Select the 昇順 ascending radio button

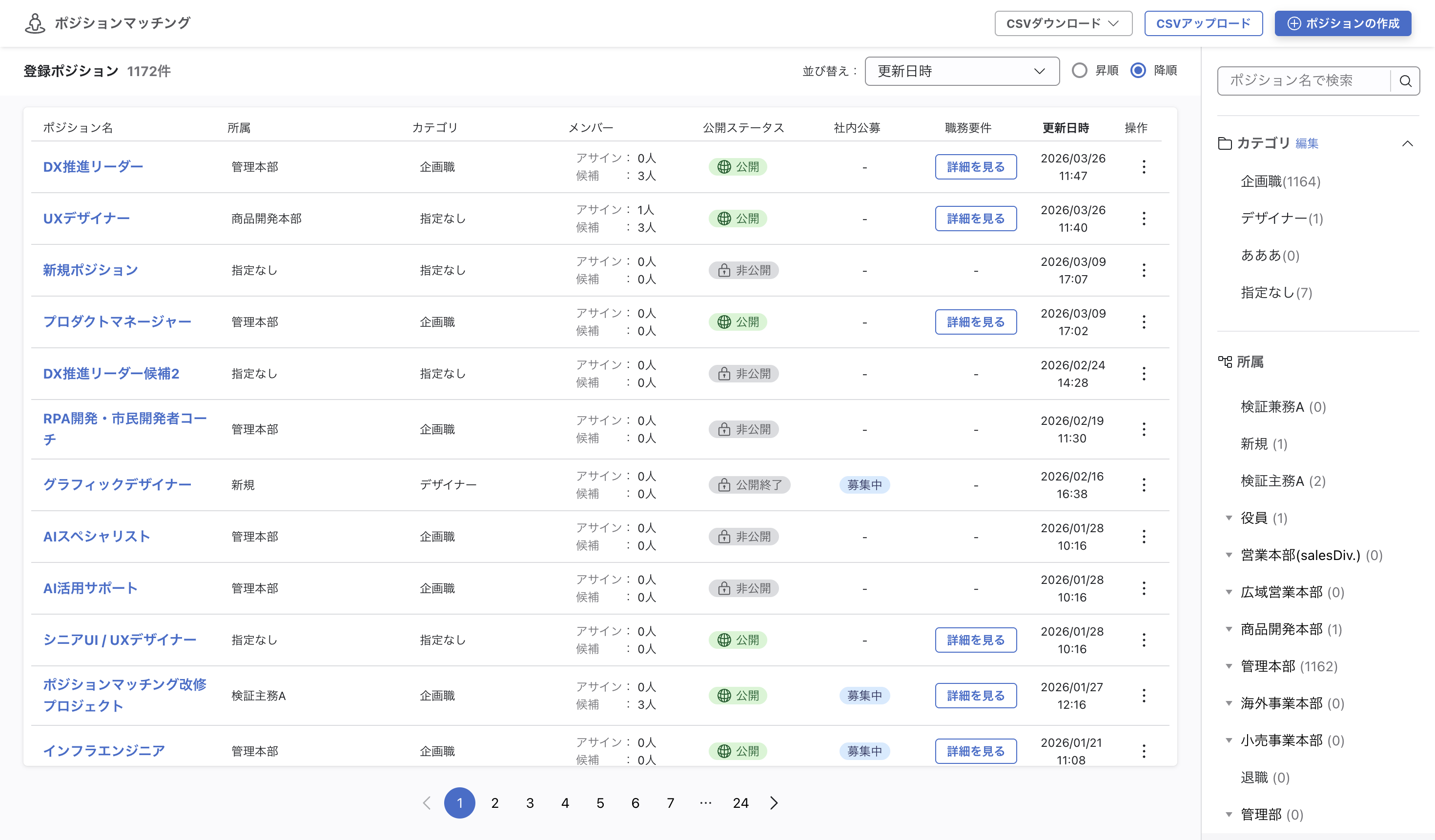click(1079, 71)
